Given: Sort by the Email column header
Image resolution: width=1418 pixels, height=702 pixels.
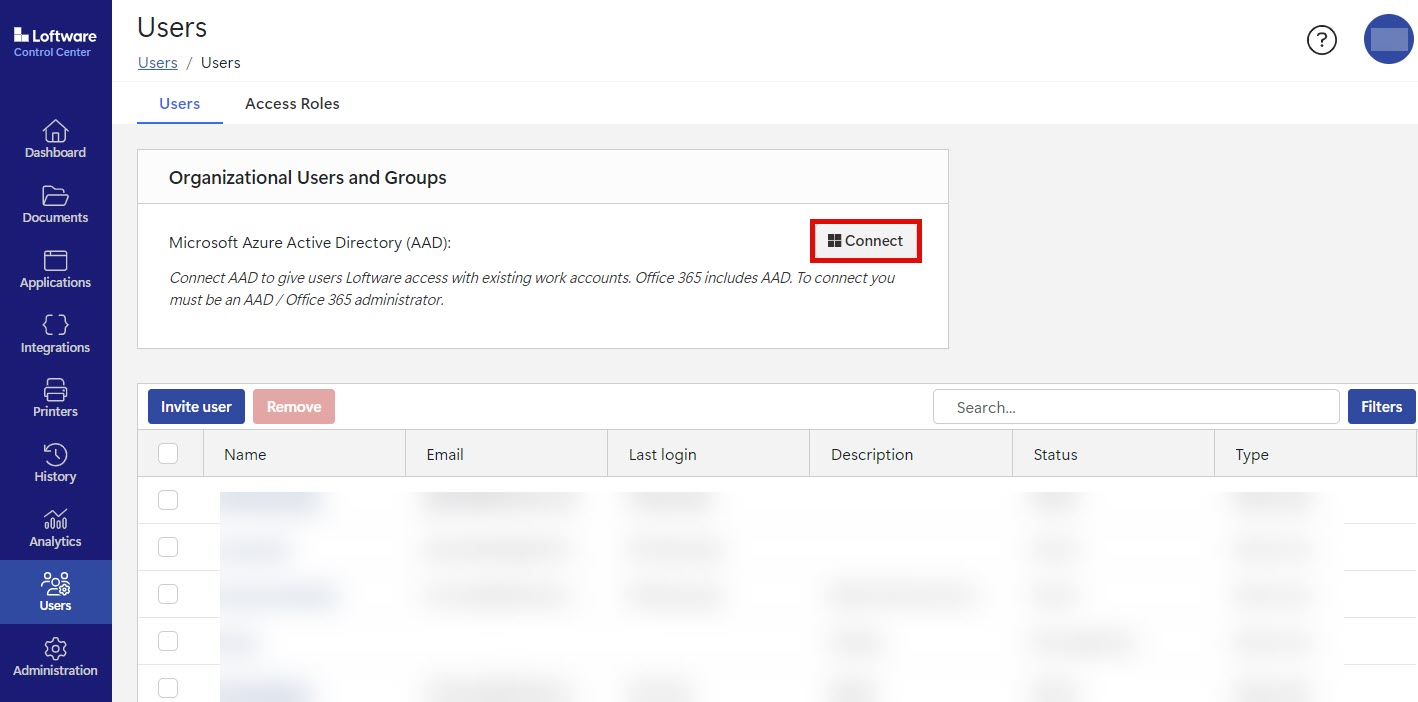Looking at the screenshot, I should [x=506, y=454].
